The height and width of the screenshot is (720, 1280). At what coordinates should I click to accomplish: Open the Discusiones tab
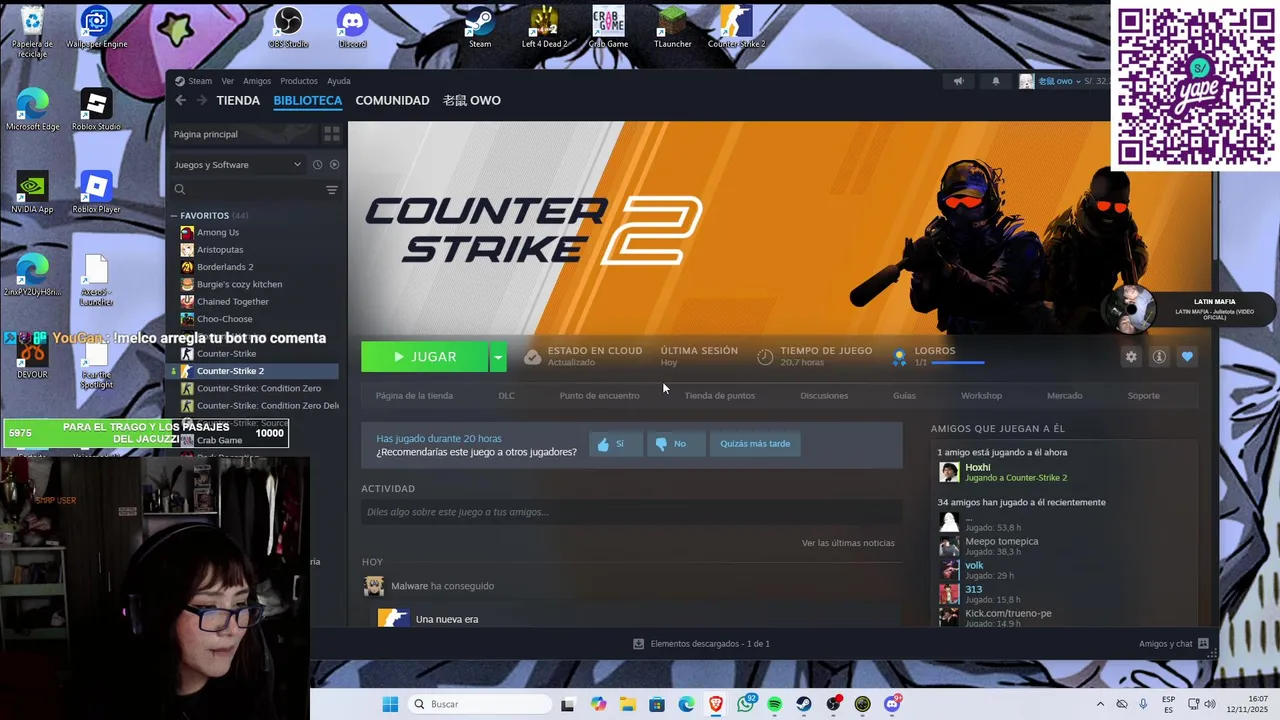click(824, 396)
